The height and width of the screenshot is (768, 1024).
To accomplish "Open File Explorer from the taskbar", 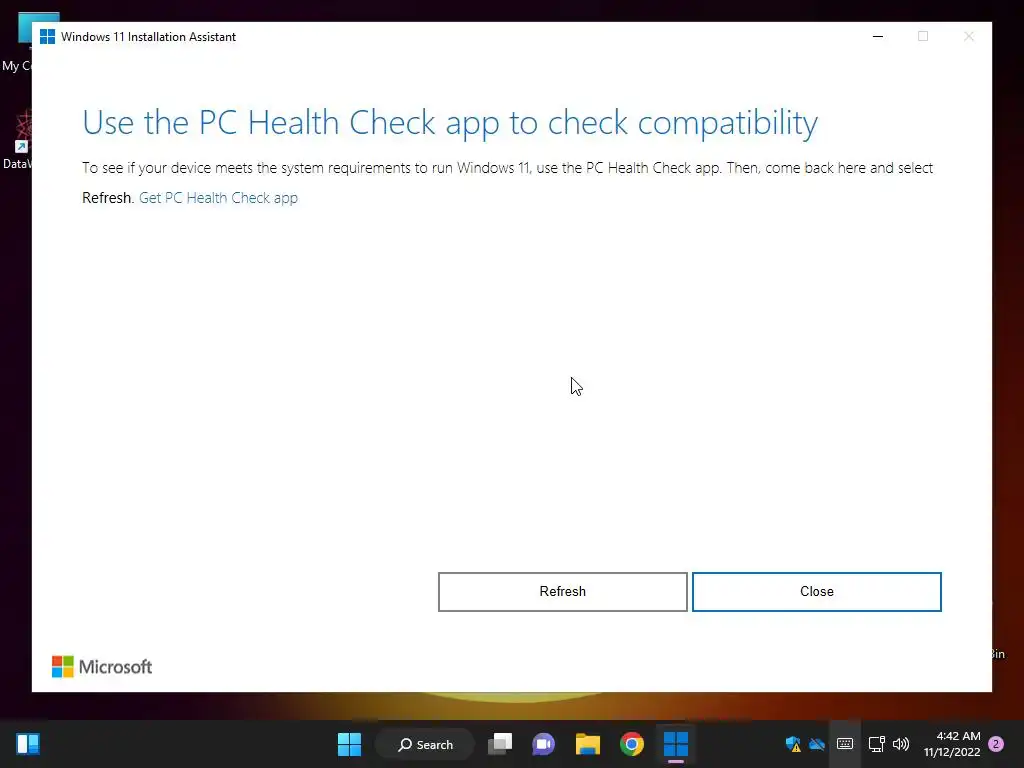I will point(588,744).
